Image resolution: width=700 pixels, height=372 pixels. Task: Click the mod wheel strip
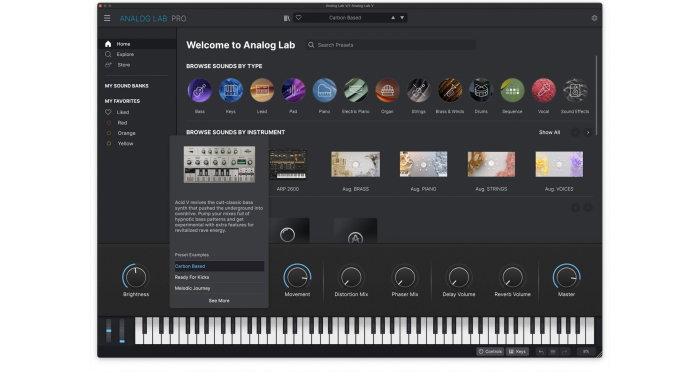click(x=122, y=330)
